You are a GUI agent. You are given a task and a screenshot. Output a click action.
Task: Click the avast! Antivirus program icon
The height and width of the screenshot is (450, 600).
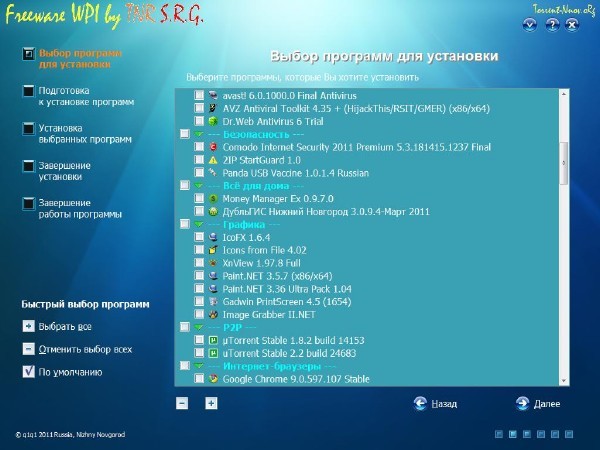pos(213,96)
